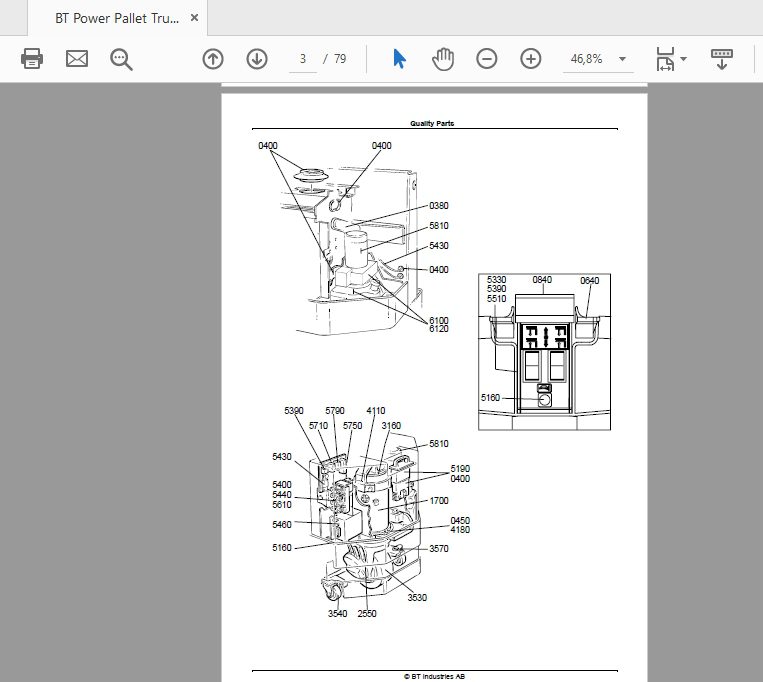
Task: Click the fit page scrolling mode icon
Action: tap(665, 59)
